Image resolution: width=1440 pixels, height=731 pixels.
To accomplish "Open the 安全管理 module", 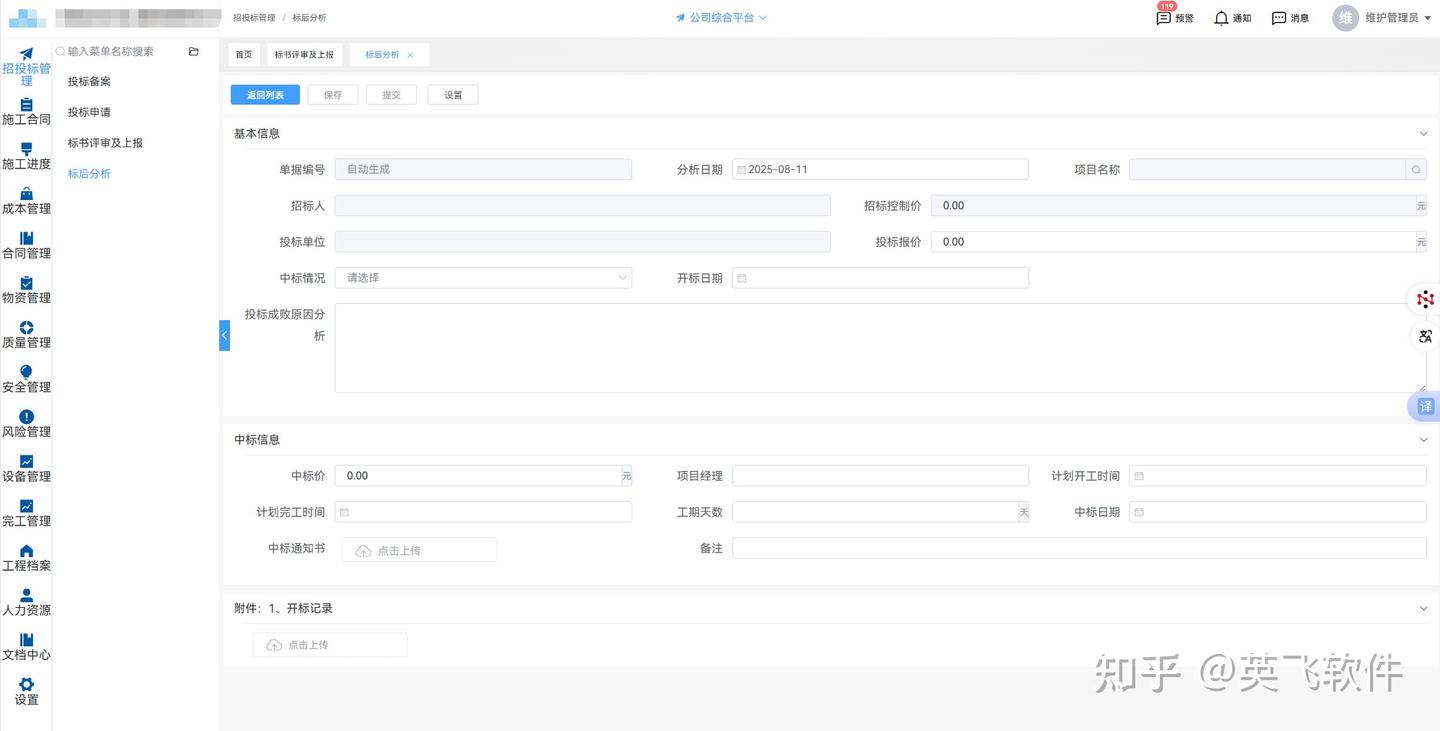I will [x=26, y=380].
